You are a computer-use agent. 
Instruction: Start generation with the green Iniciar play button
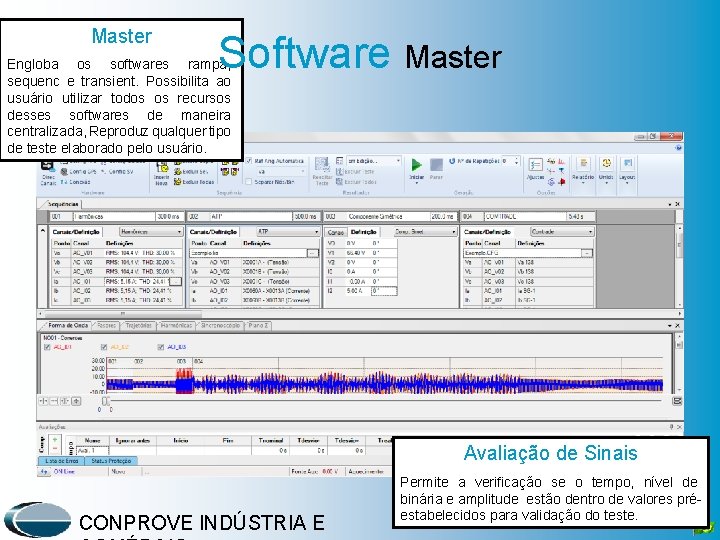pyautogui.click(x=416, y=165)
